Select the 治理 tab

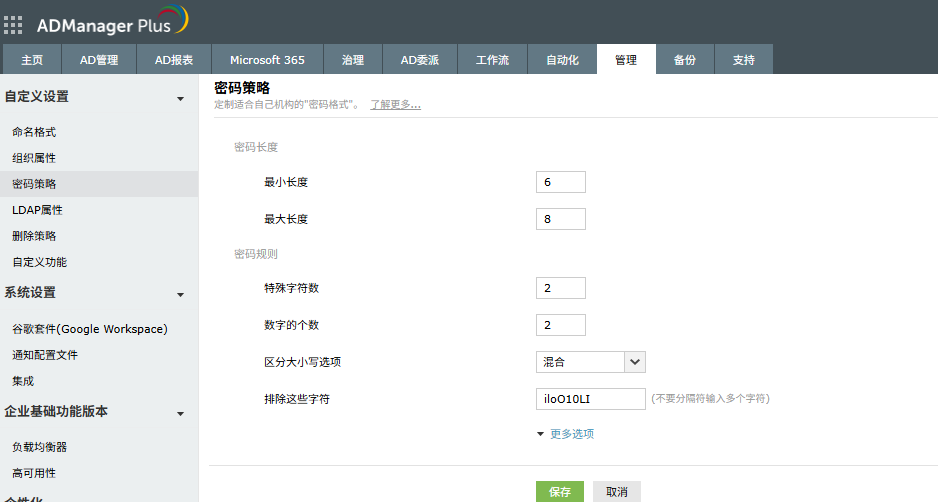click(353, 60)
